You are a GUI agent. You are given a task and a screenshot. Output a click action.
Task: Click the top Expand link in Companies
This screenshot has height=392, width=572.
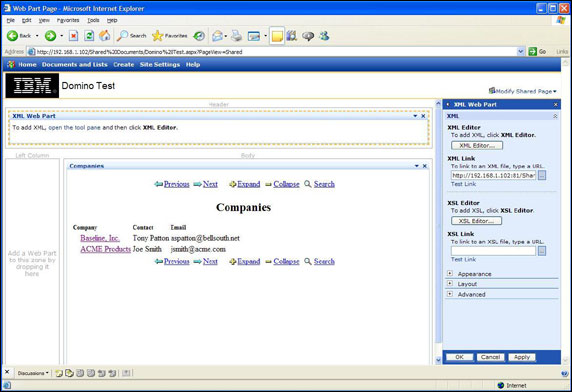coord(248,184)
